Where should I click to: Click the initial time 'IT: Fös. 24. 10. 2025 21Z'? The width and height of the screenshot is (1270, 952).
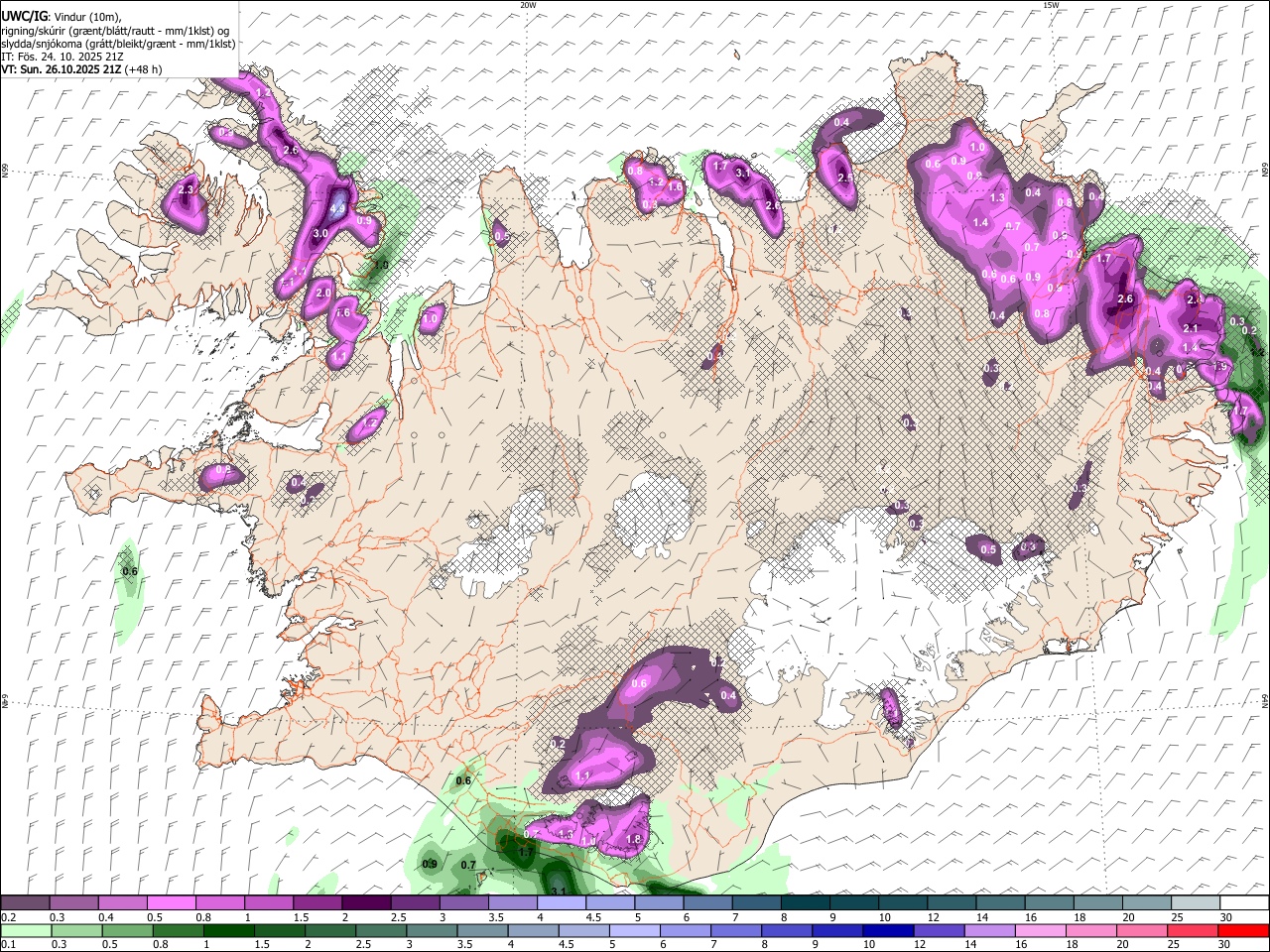63,57
